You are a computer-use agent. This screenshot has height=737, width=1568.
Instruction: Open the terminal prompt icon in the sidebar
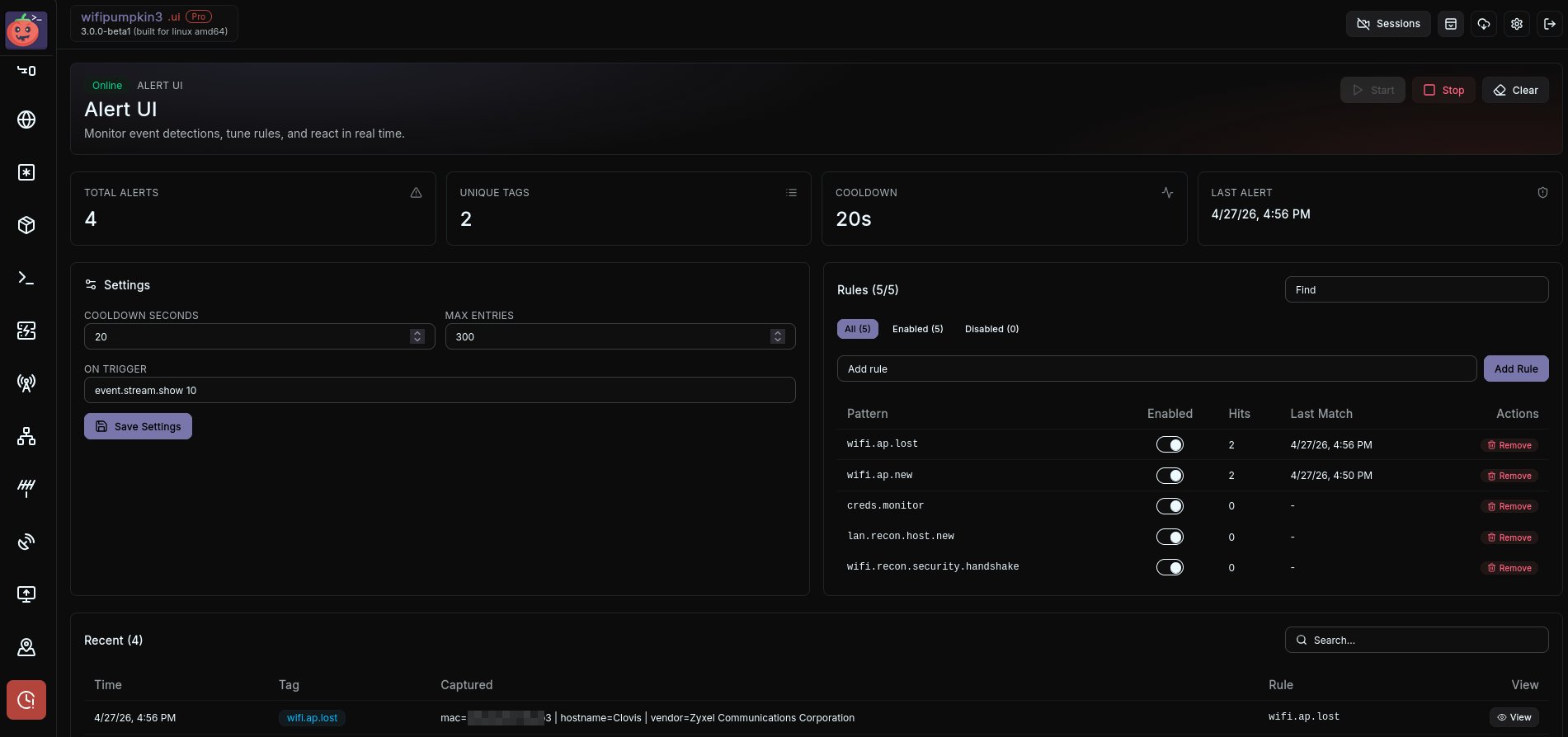coord(26,278)
